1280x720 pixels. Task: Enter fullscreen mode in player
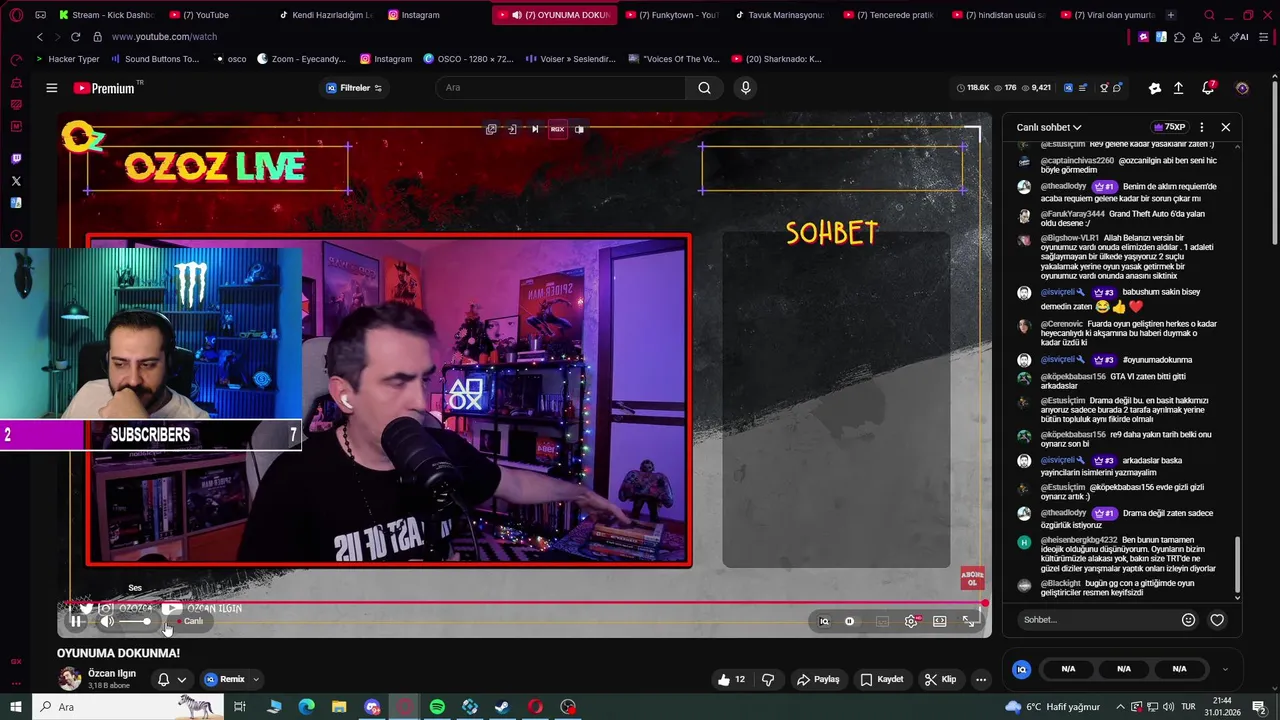[969, 621]
